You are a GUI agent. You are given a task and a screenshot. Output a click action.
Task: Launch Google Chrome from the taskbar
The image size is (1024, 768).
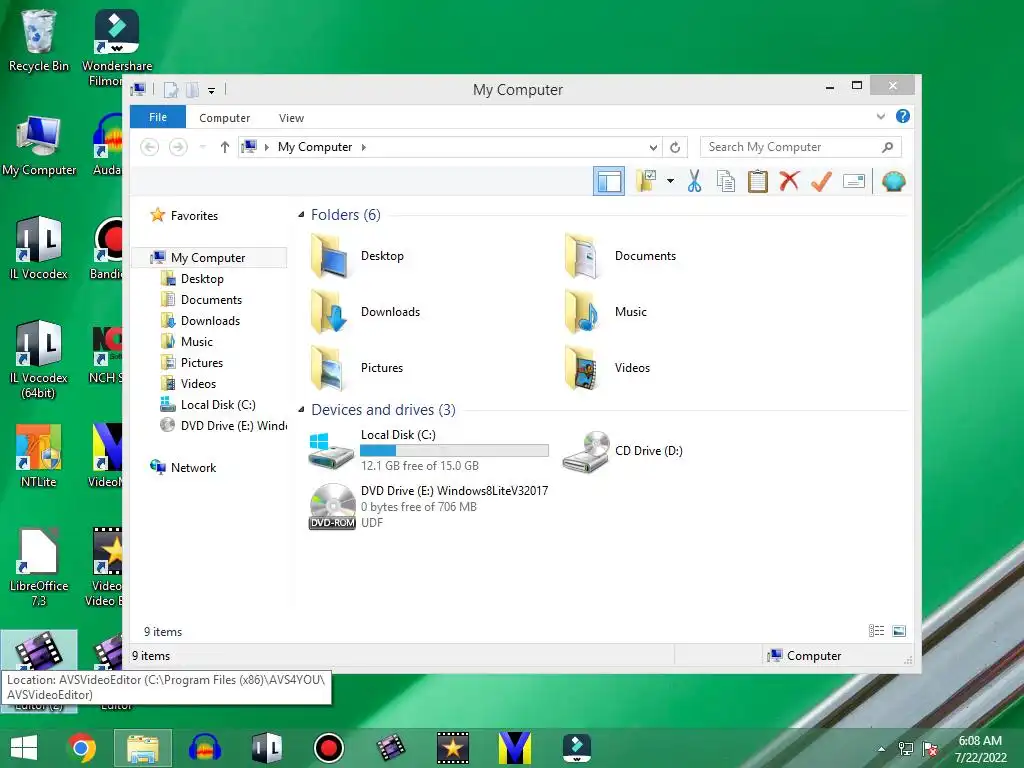tap(82, 748)
